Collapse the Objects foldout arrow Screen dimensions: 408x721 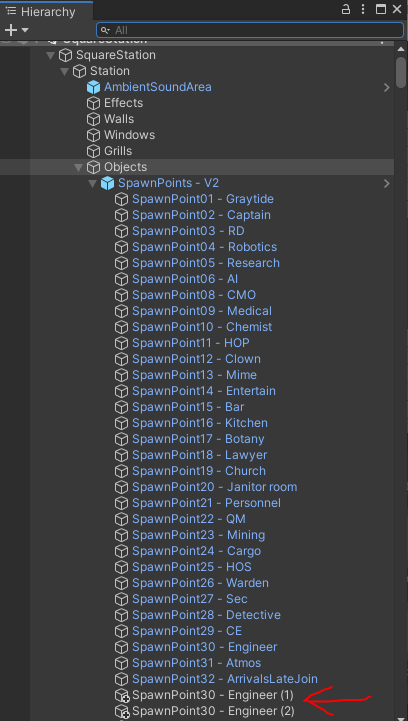[79, 167]
